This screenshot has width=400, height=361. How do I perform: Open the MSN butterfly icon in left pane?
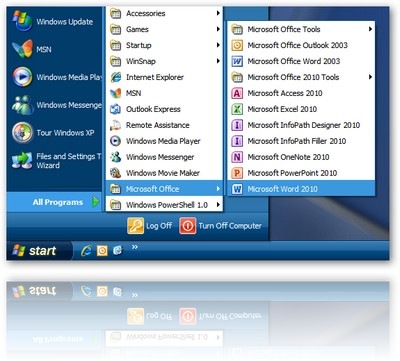click(x=22, y=49)
